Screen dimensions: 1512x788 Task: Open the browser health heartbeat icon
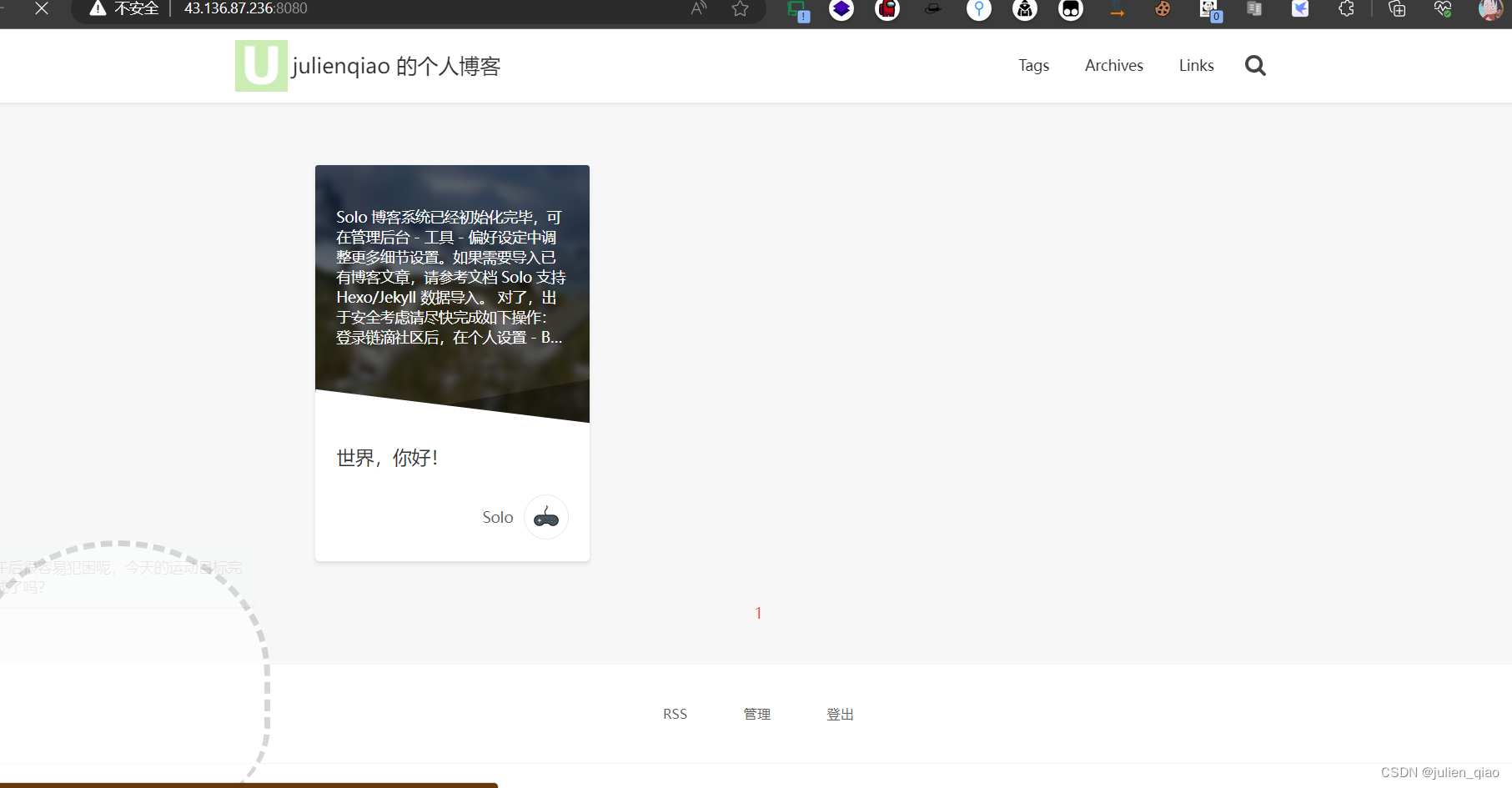click(1443, 9)
